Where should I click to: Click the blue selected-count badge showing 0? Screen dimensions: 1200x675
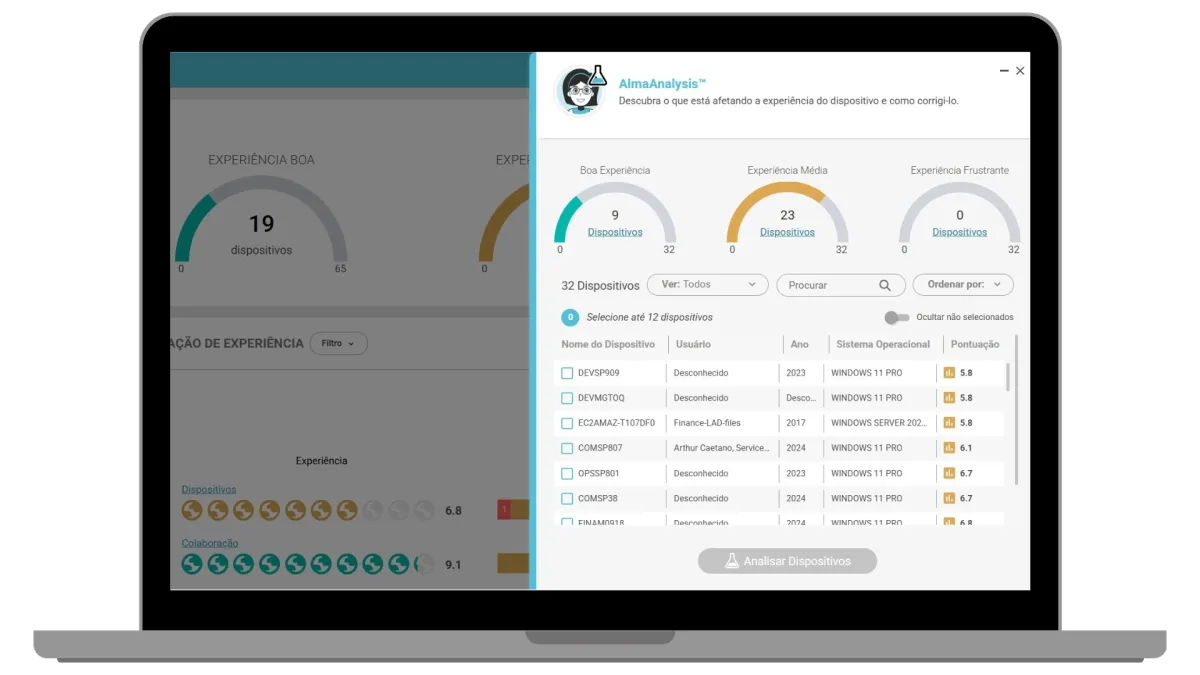pyautogui.click(x=570, y=317)
